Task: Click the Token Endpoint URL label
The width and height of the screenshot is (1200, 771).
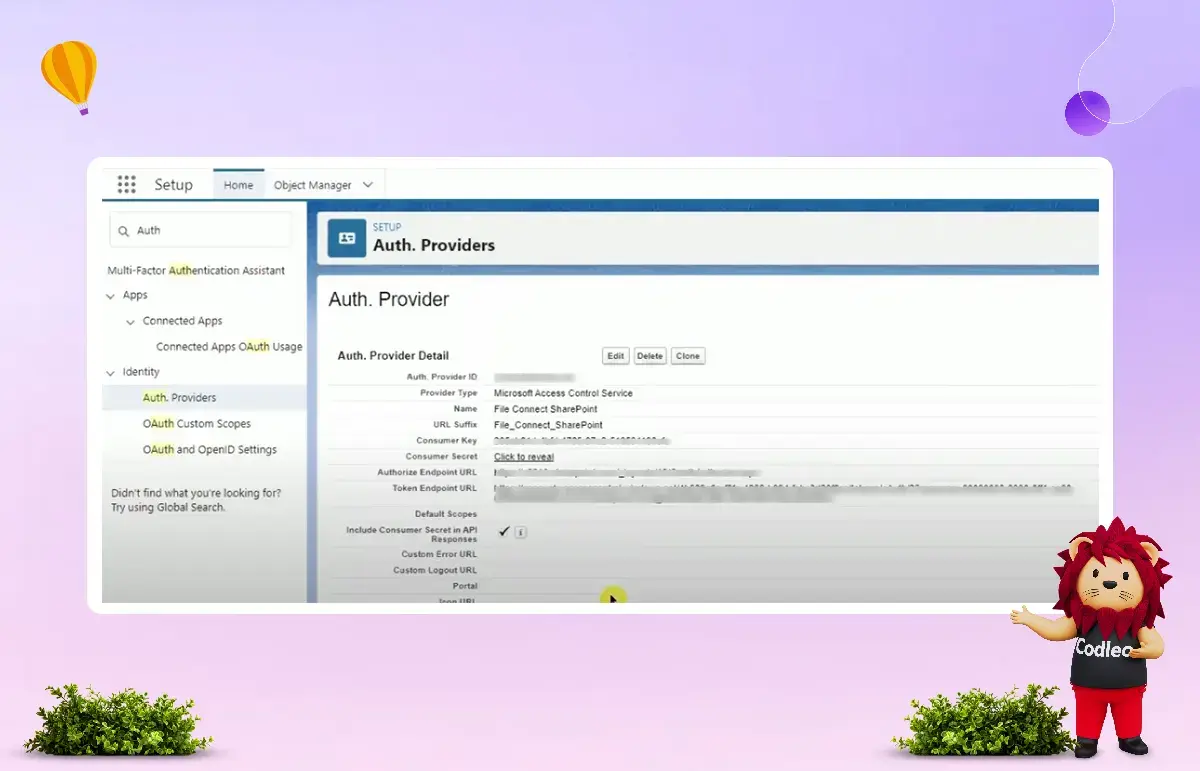Action: click(434, 489)
